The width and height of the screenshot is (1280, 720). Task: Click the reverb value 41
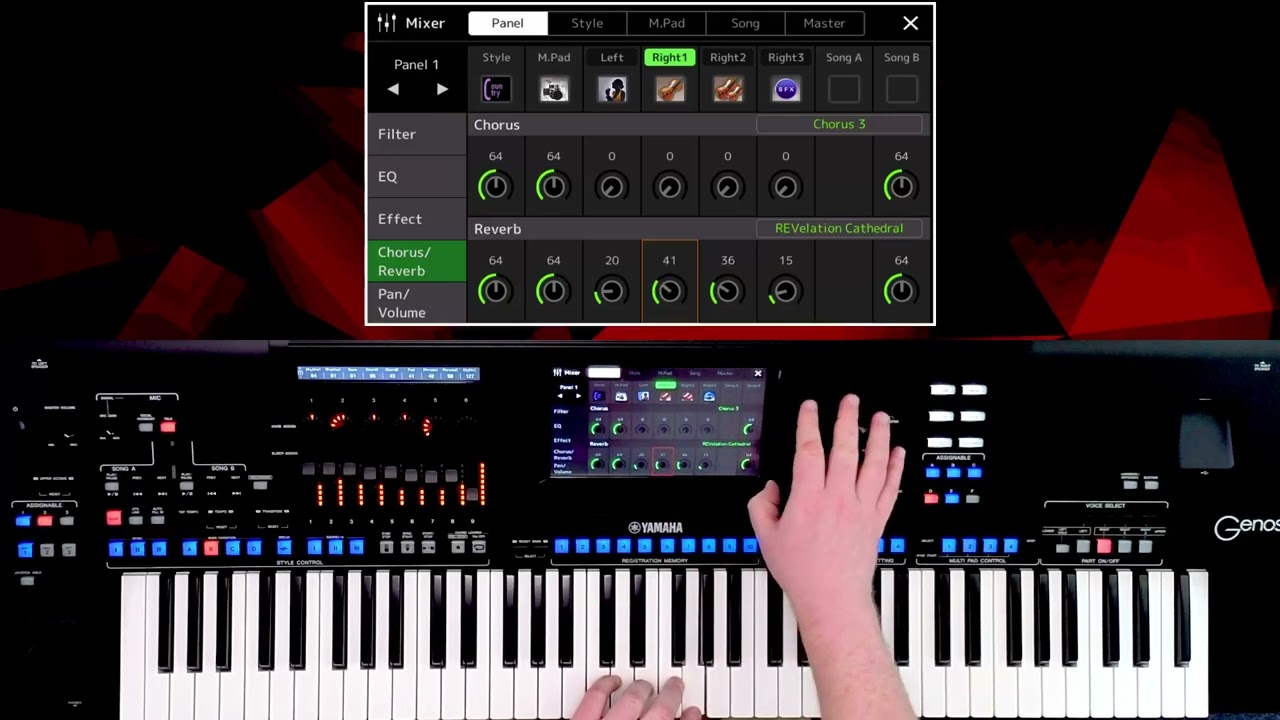point(670,260)
